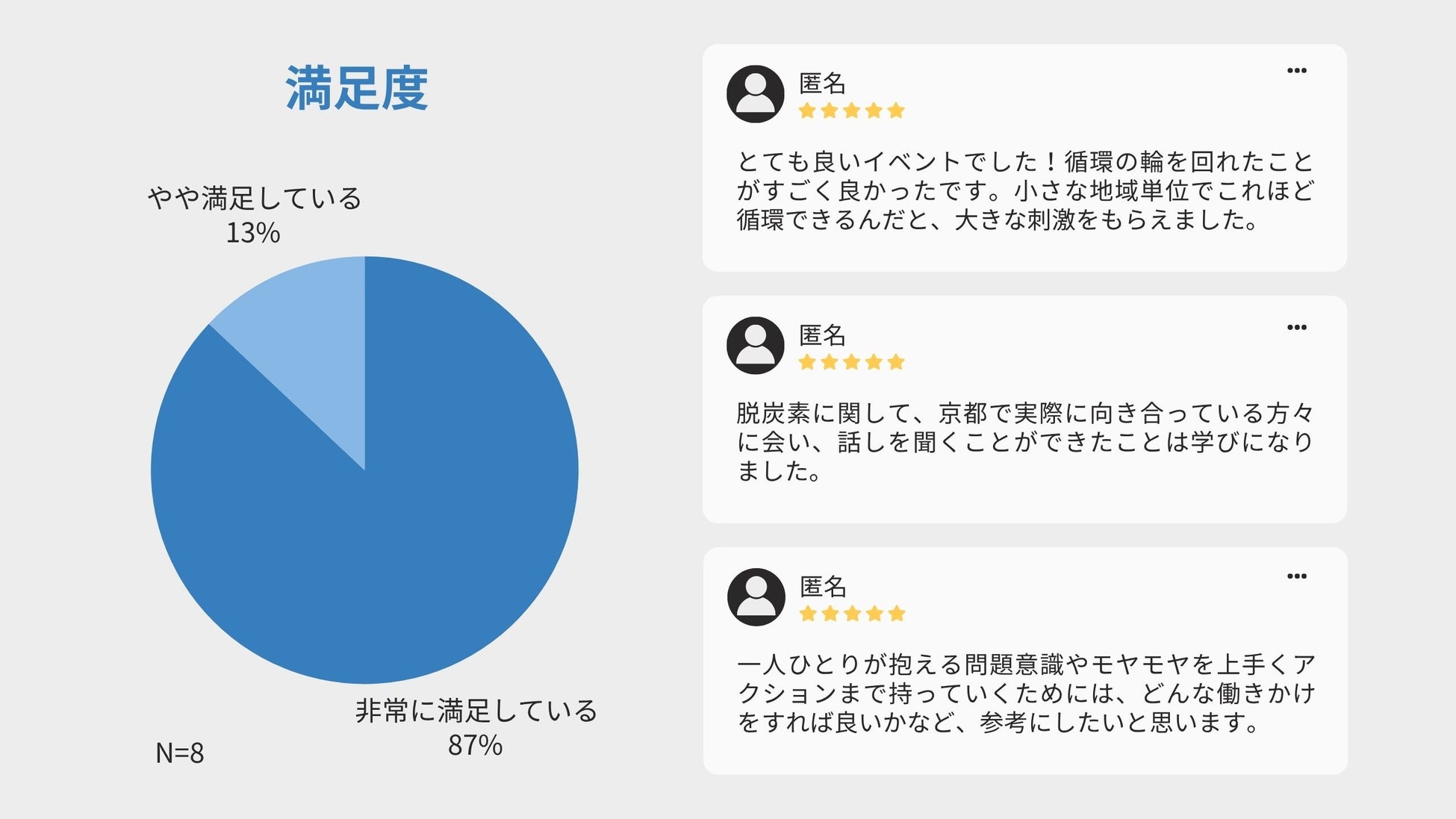Click the 匿名 name on first review
This screenshot has height=819, width=1456.
pos(822,83)
